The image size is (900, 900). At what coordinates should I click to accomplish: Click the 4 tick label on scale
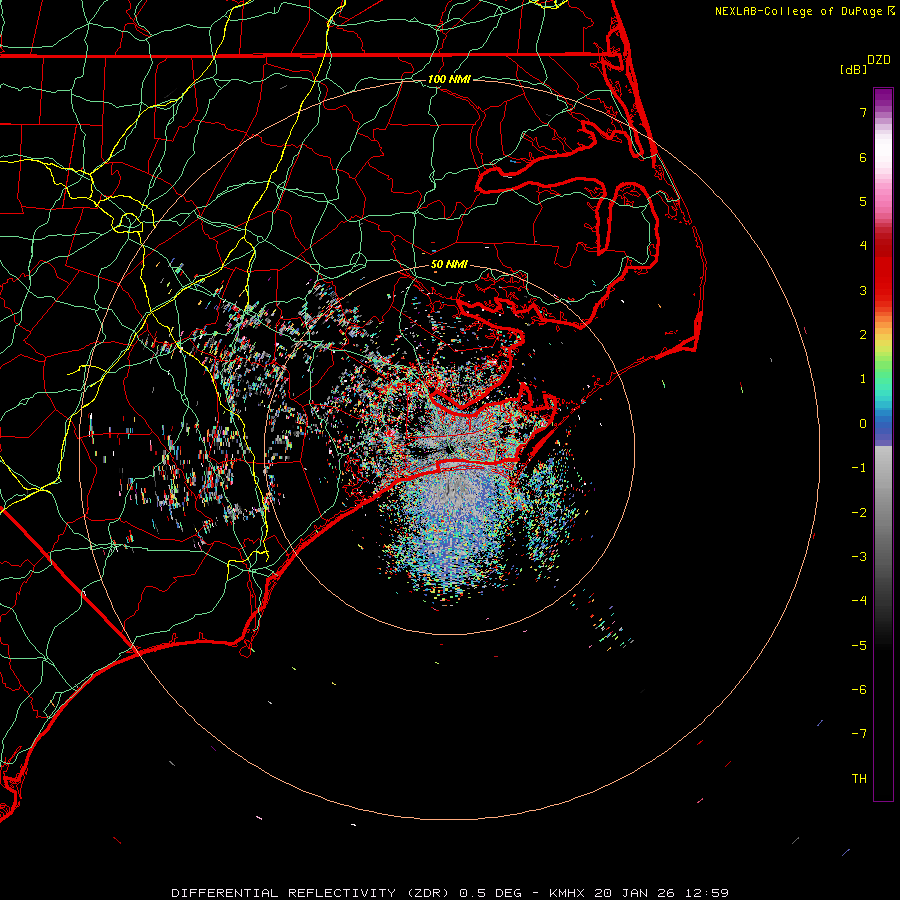[x=863, y=246]
